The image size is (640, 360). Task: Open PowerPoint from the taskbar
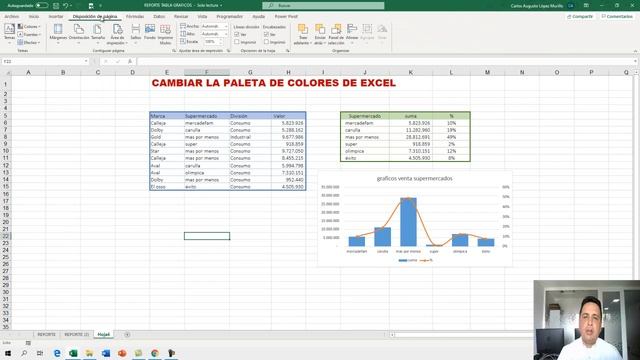point(122,353)
